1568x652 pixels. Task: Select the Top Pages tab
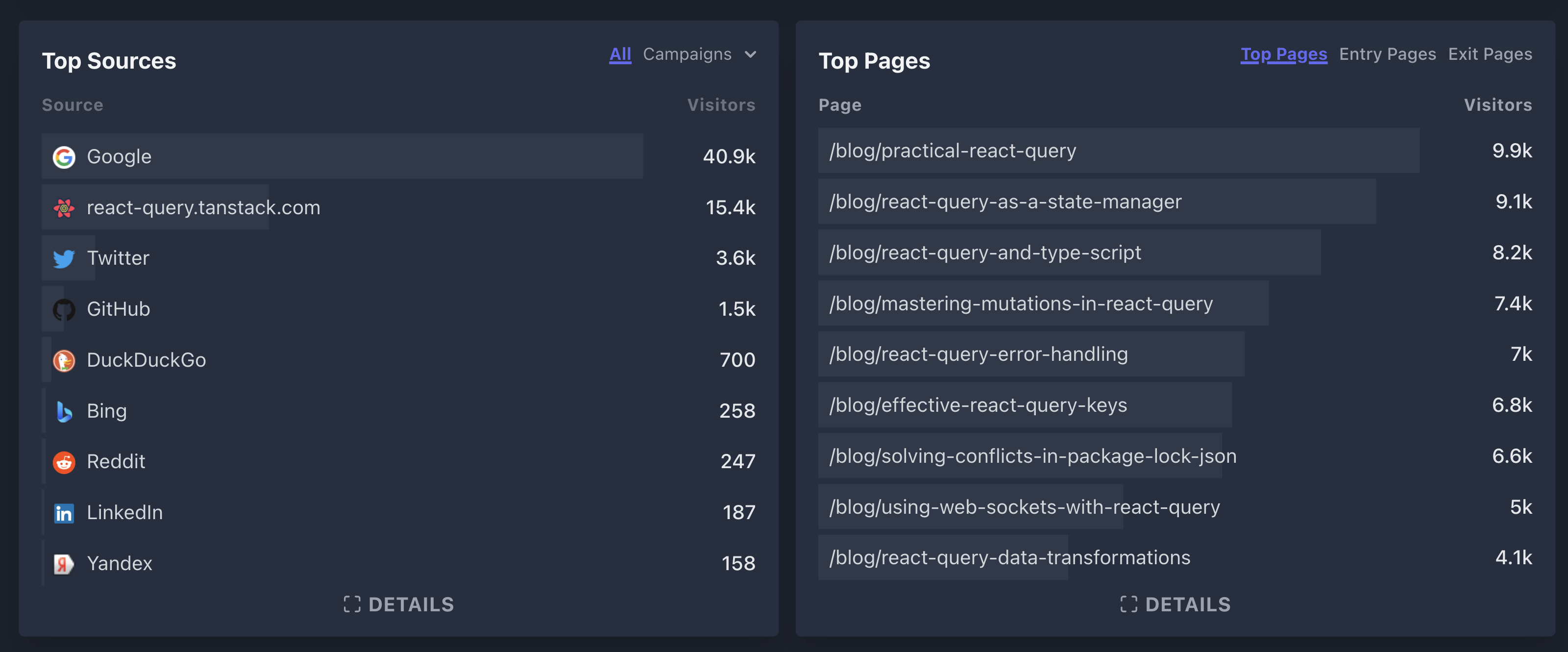pyautogui.click(x=1284, y=54)
